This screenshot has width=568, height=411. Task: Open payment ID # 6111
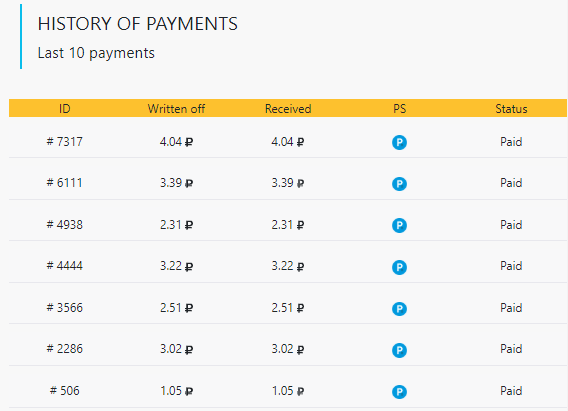click(x=64, y=183)
